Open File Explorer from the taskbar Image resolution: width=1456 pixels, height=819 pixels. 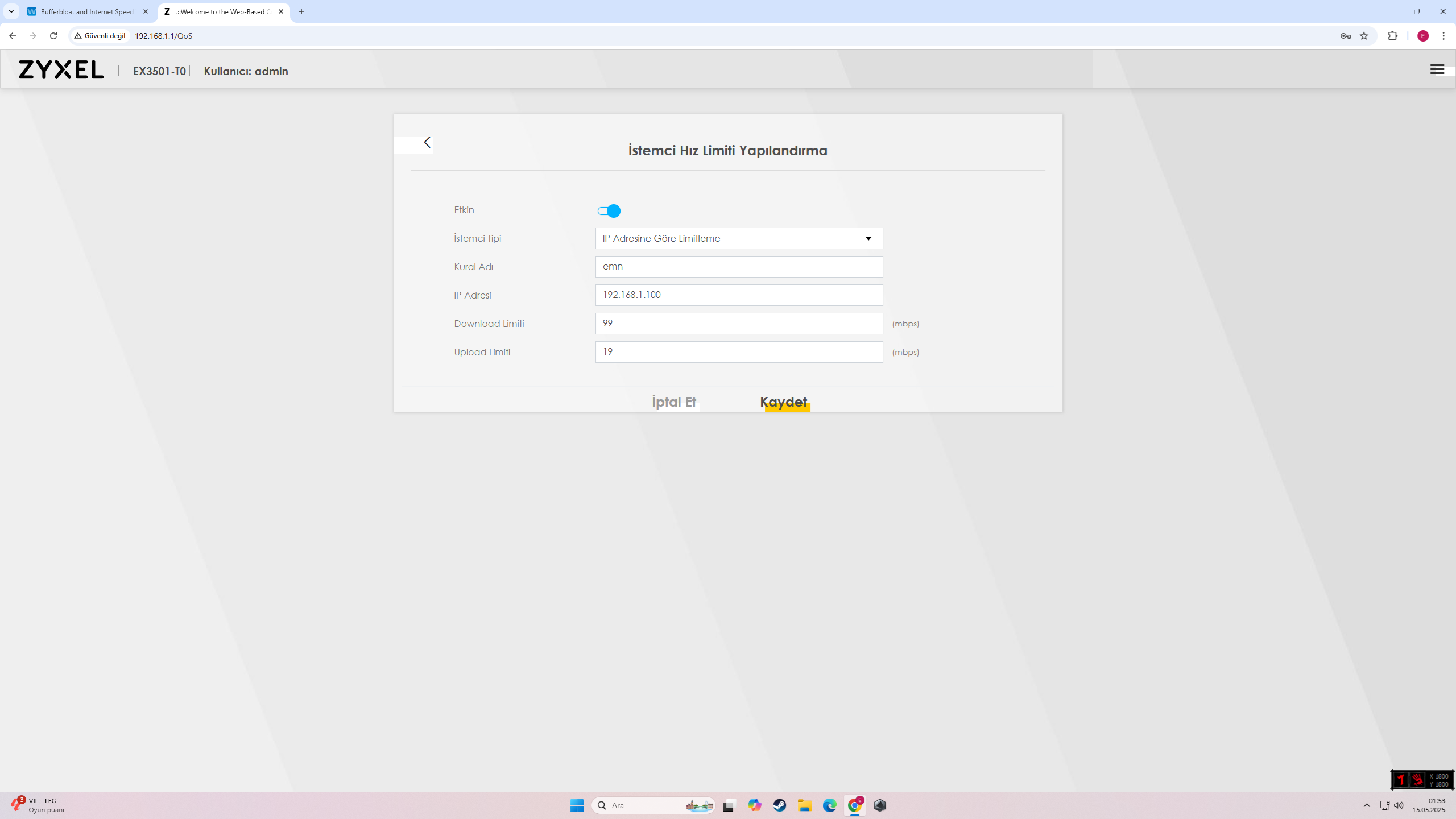point(804,805)
